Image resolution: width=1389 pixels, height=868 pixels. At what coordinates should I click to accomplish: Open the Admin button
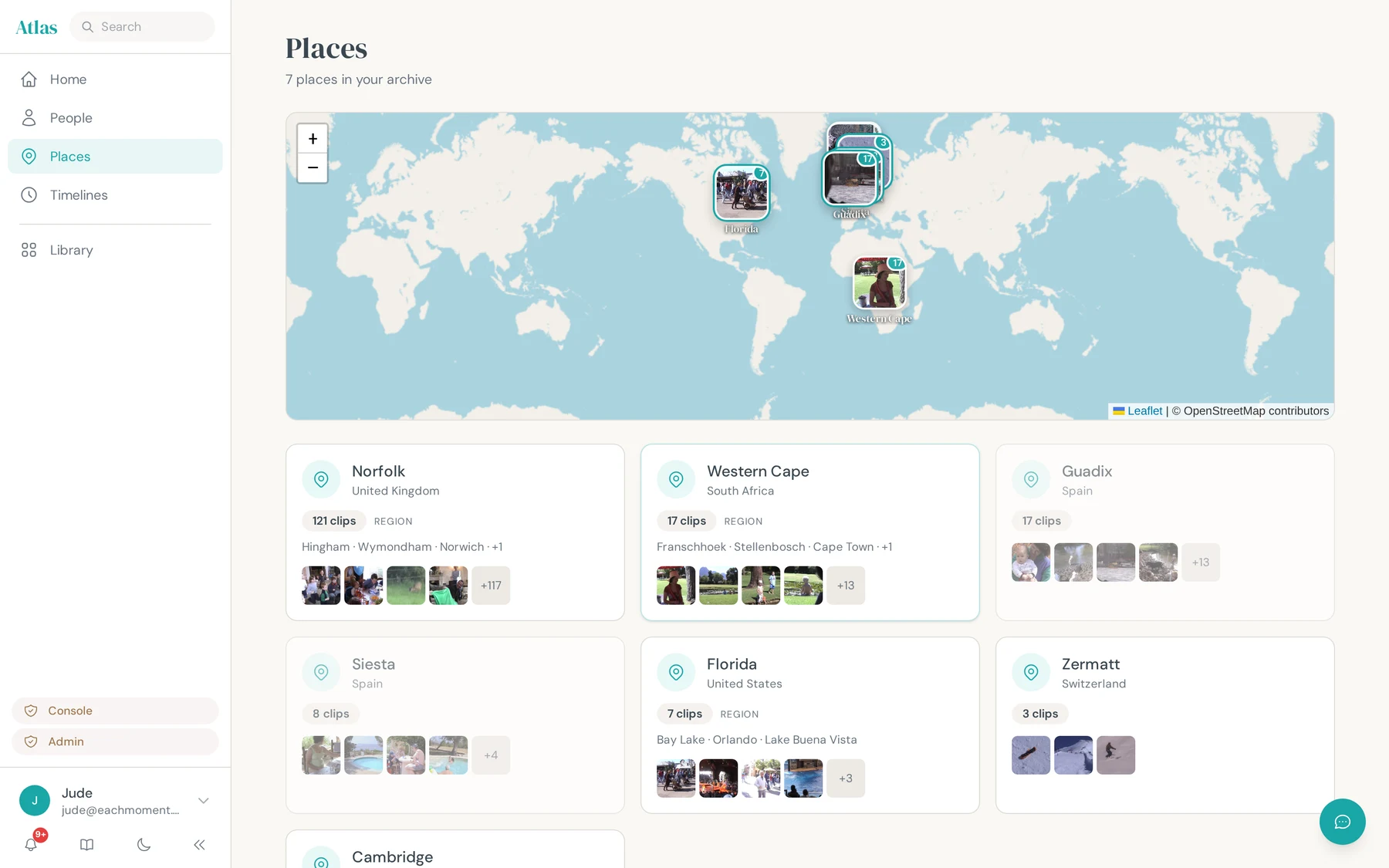tap(115, 741)
